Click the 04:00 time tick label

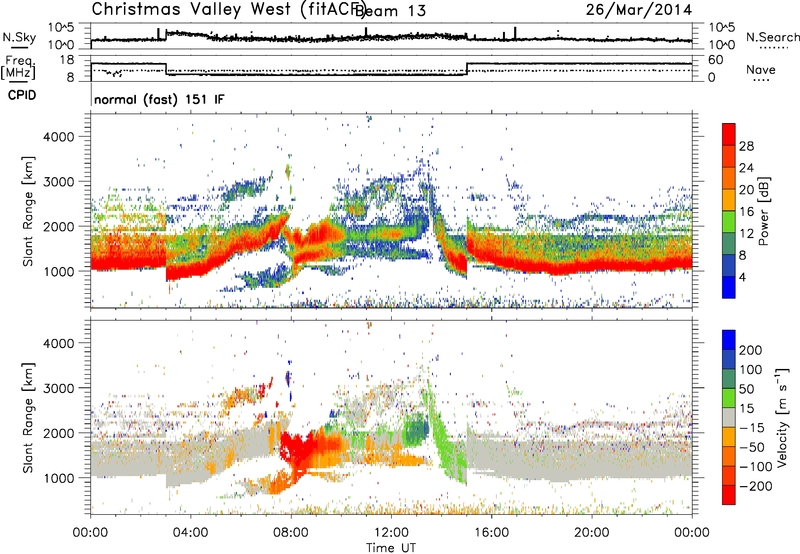tap(190, 533)
